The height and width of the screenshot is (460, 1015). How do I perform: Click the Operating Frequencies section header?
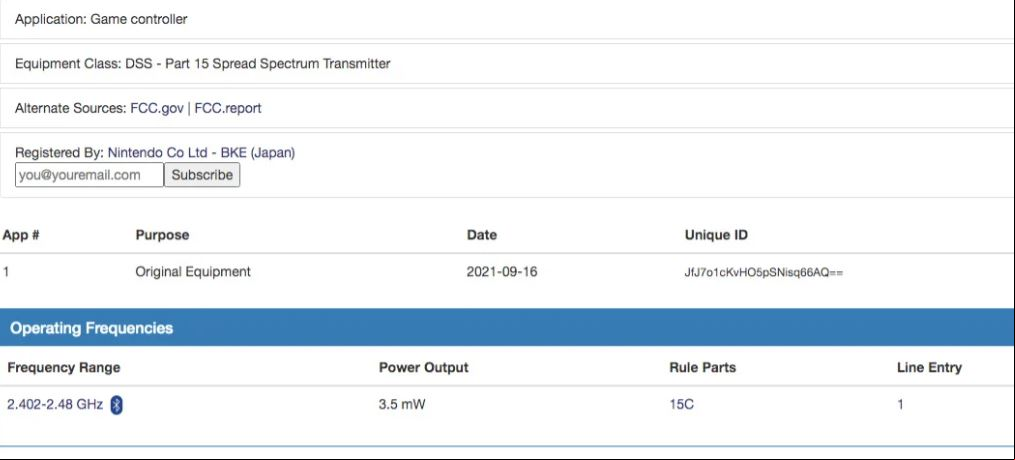[508, 327]
